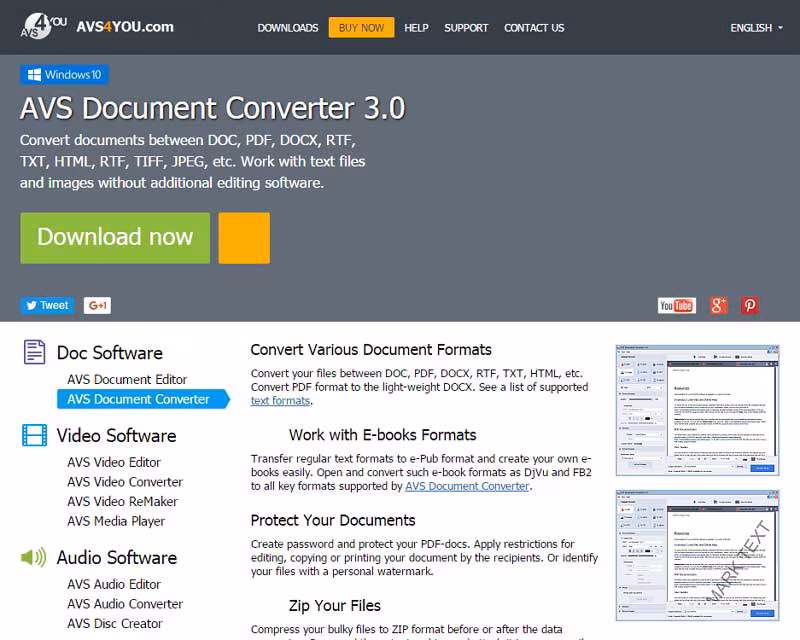Click the Audio Software speaker icon
The height and width of the screenshot is (640, 800).
(x=34, y=557)
